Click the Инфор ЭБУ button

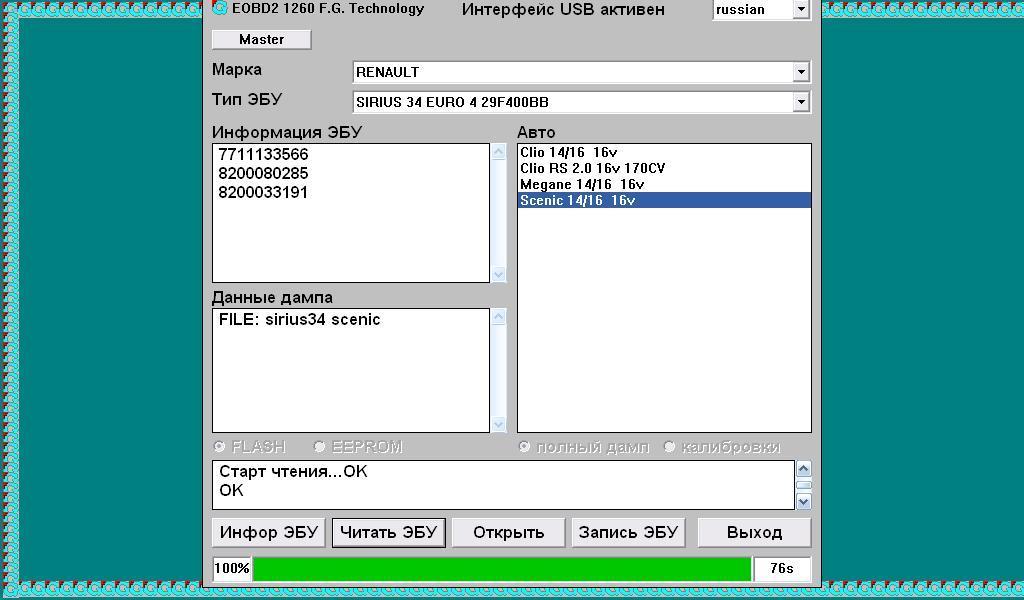tap(268, 532)
